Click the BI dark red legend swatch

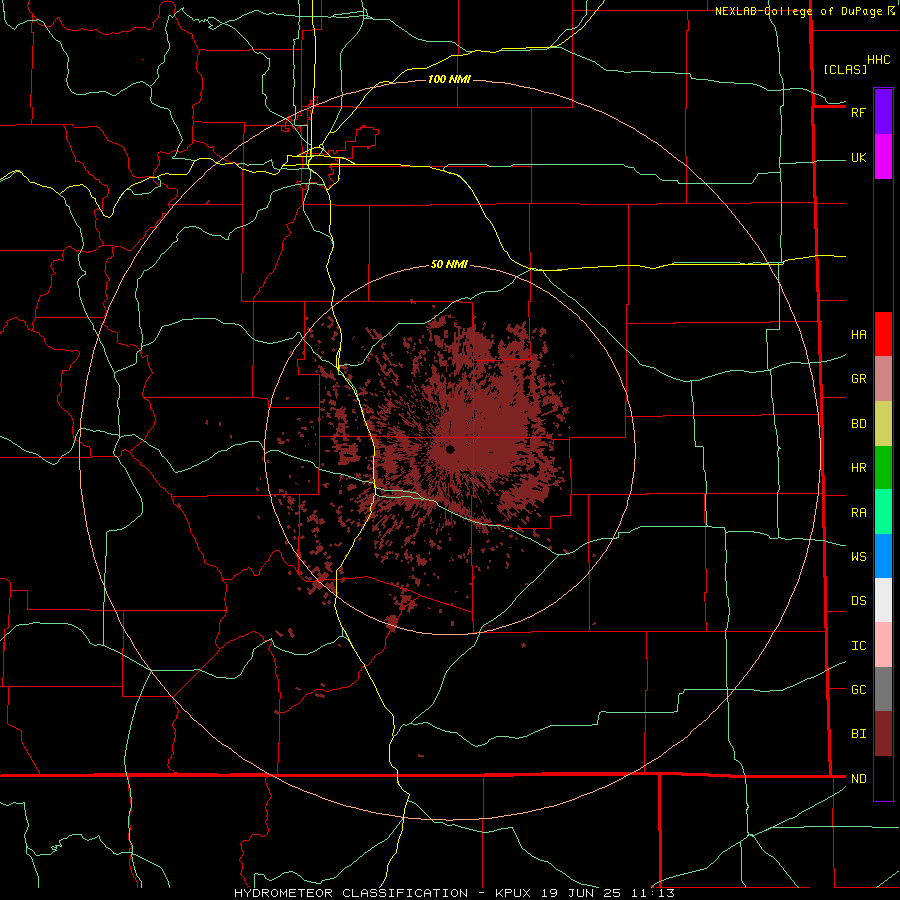(883, 734)
